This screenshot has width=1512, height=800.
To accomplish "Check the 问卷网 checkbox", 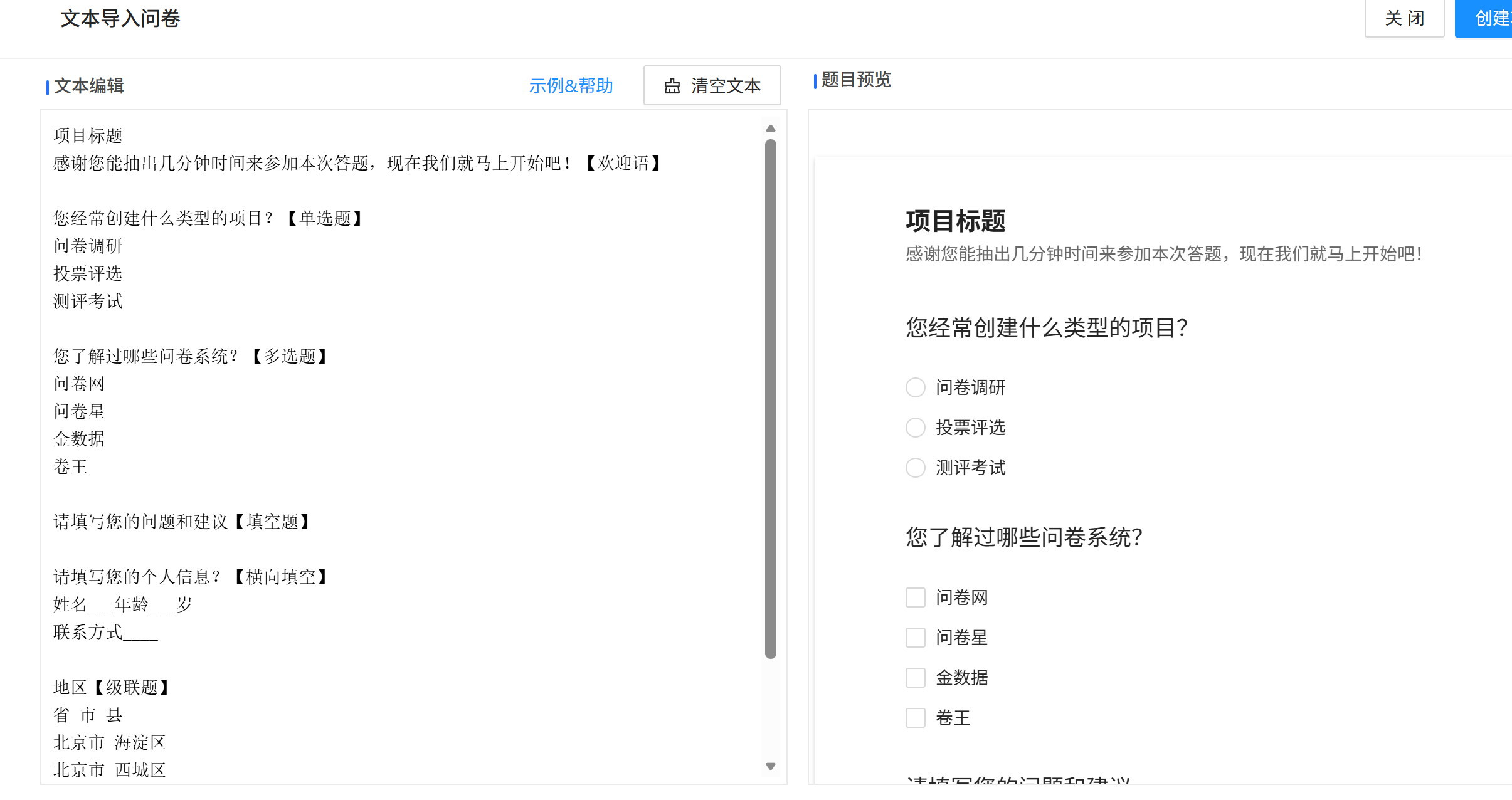I will coord(915,597).
